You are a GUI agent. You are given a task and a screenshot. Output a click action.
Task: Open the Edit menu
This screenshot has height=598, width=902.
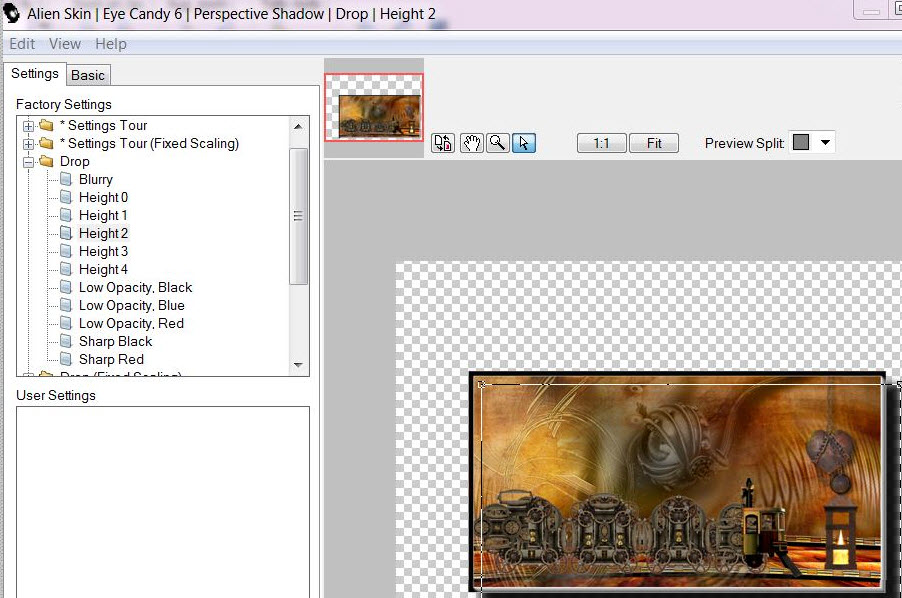point(22,44)
